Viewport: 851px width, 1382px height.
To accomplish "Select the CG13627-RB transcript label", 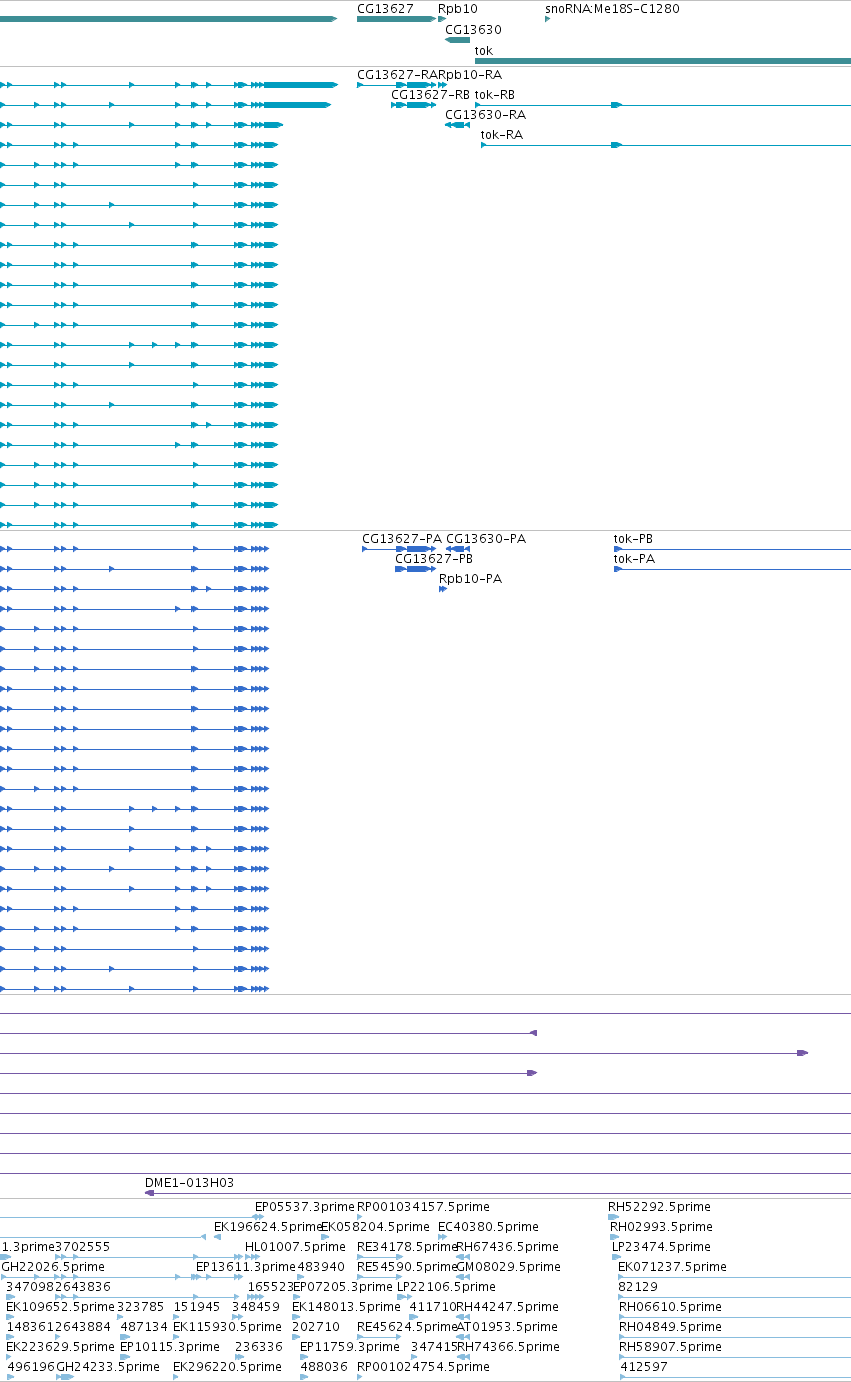I will [430, 94].
